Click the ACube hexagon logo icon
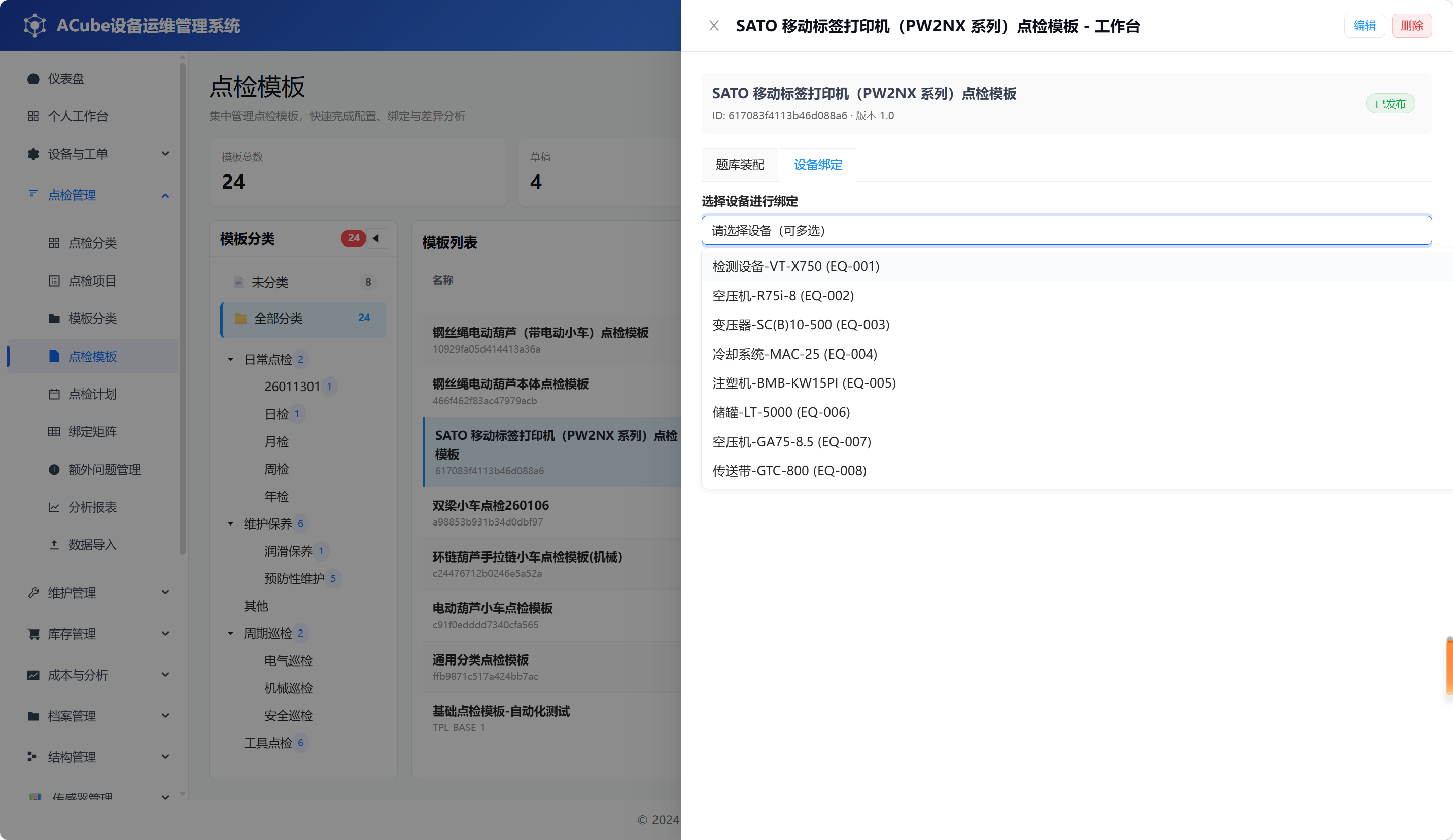This screenshot has height=840, width=1453. 34,25
